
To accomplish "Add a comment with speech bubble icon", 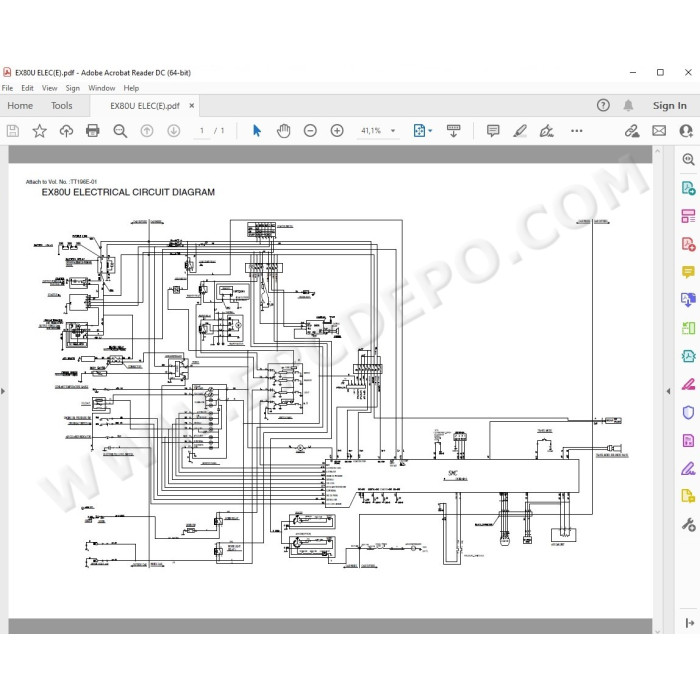I will coord(493,131).
